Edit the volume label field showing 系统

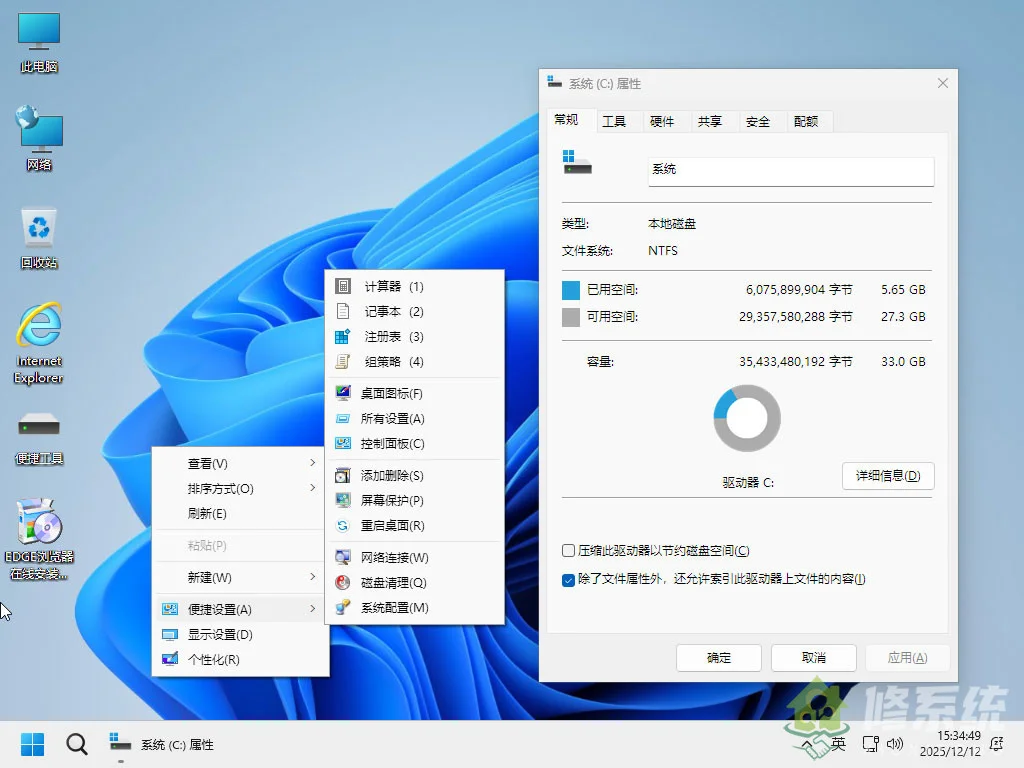tap(789, 170)
